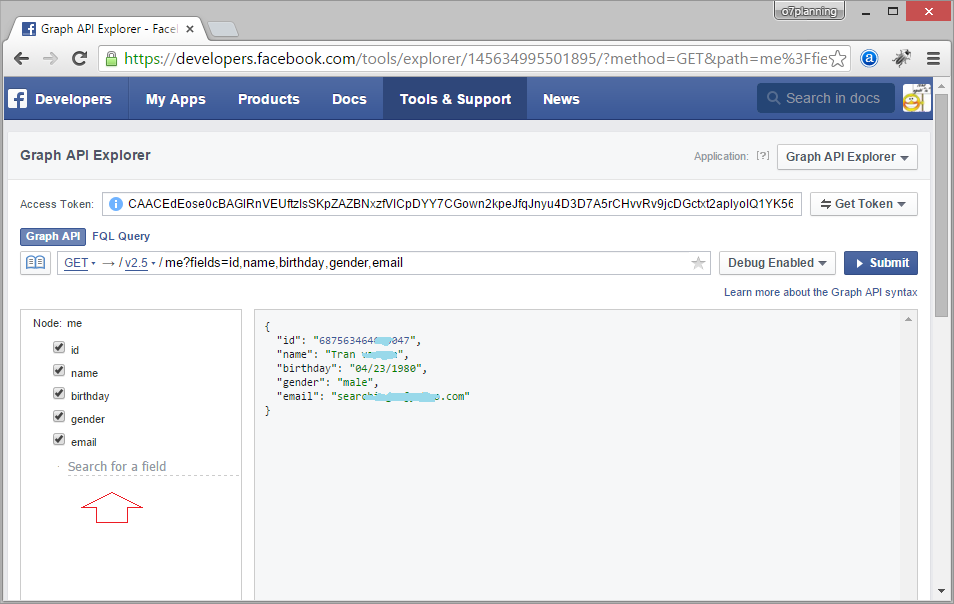Screen dimensions: 954x604
Task: Open the Get Token dropdown
Action: pyautogui.click(x=863, y=204)
